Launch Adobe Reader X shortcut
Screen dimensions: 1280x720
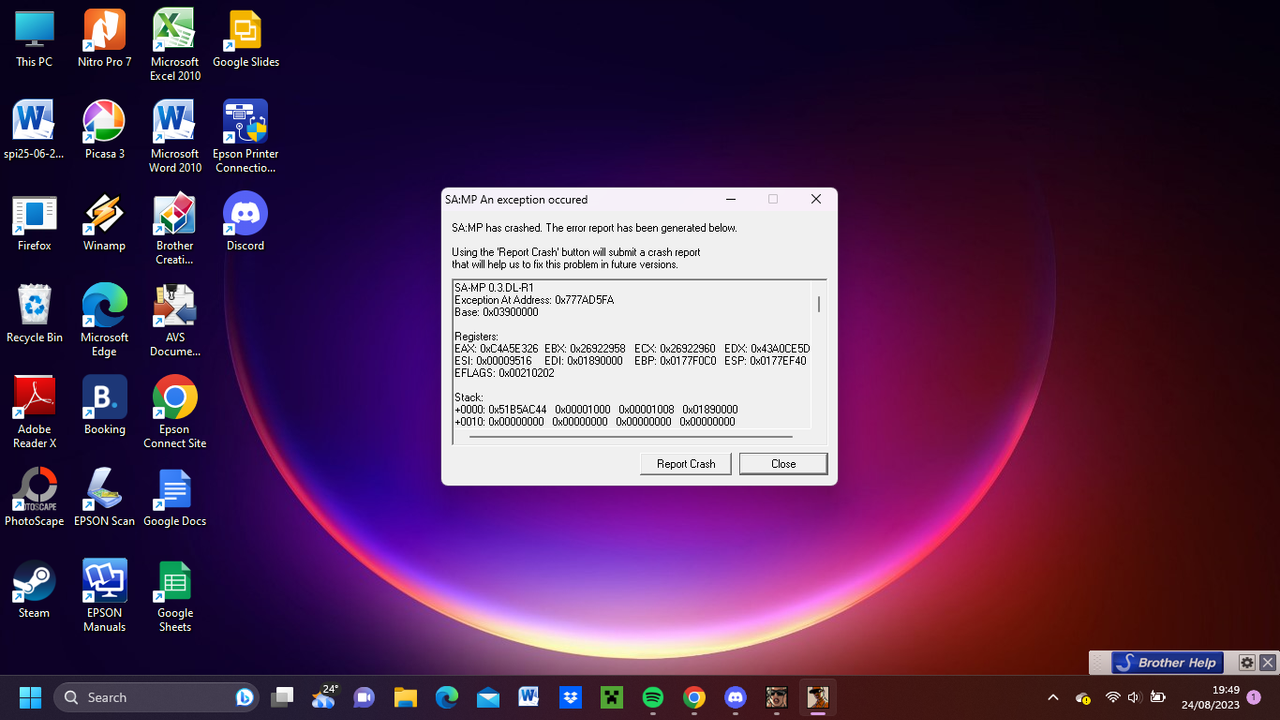coord(34,412)
